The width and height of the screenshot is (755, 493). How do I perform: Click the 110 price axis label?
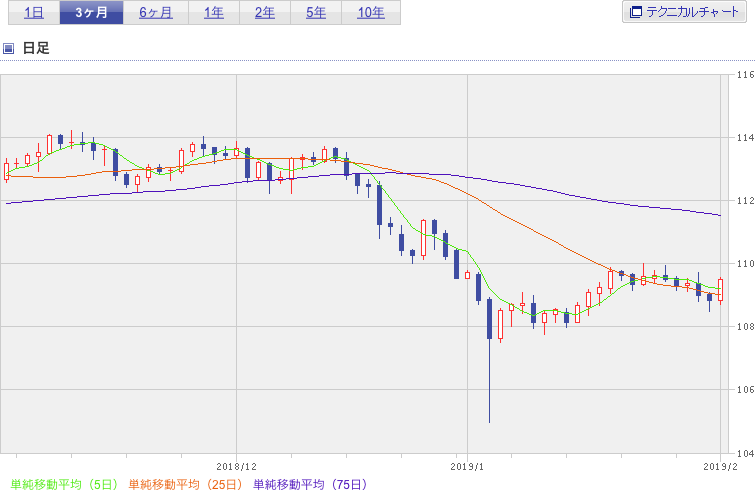coord(745,264)
